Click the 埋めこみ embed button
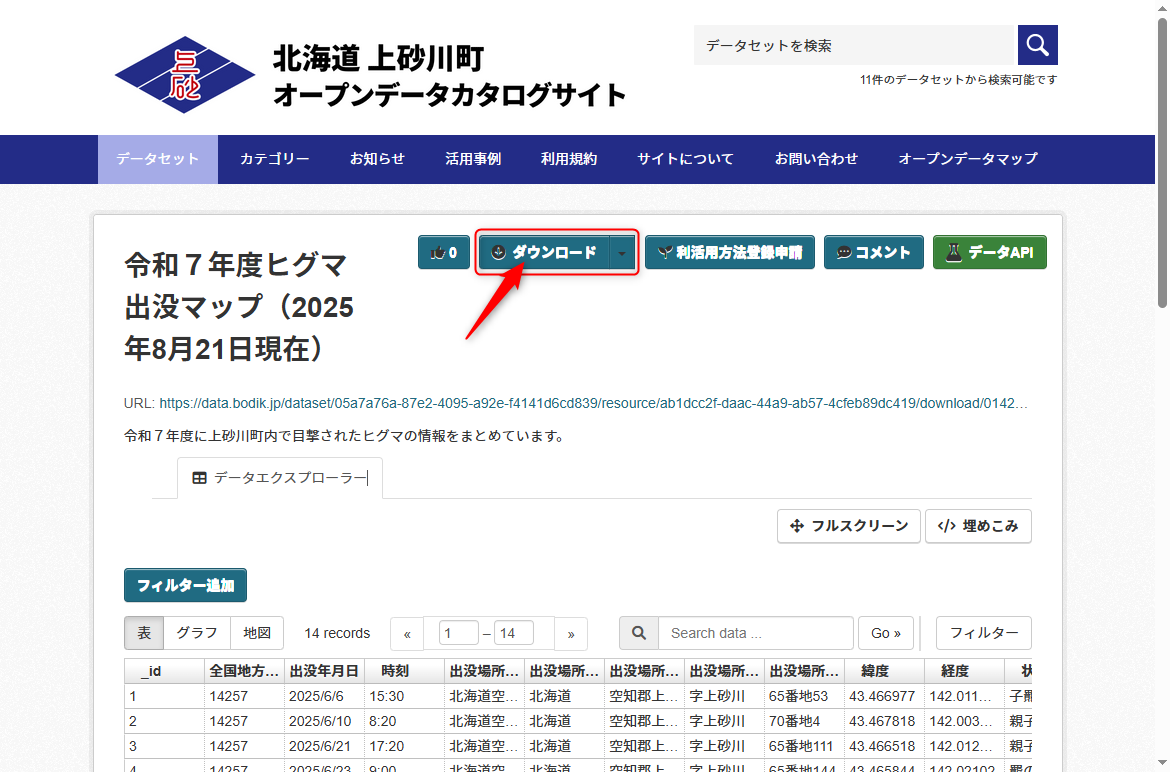Screen dimensions: 1170x772 pos(978,526)
